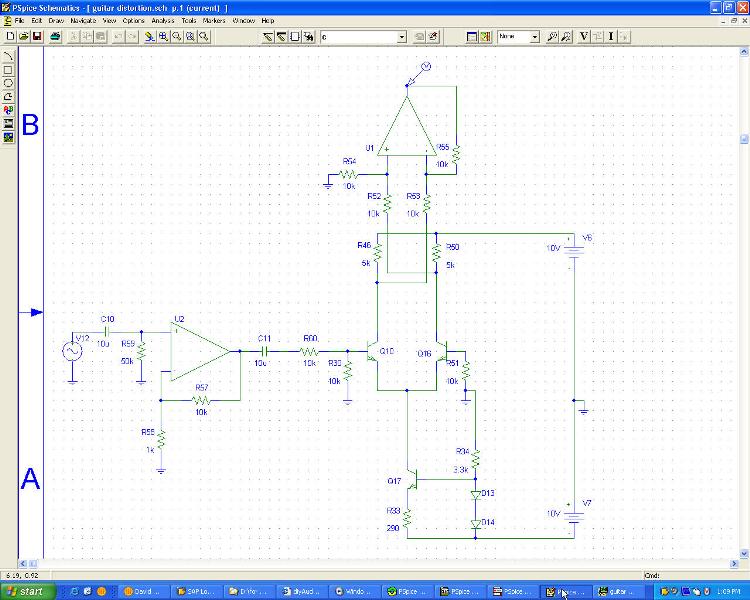This screenshot has width=750, height=600.
Task: Click the Insert Picture tool in left toolbar
Action: point(8,137)
